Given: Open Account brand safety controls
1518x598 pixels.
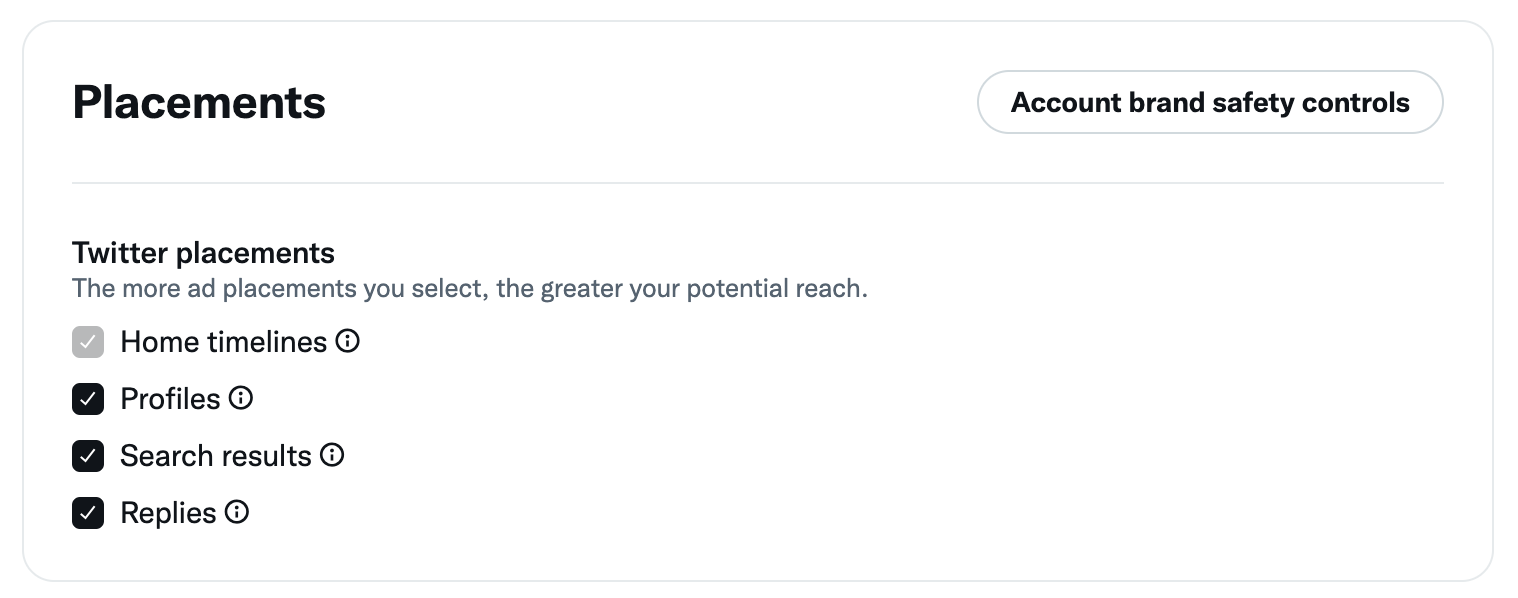Looking at the screenshot, I should coord(1209,102).
